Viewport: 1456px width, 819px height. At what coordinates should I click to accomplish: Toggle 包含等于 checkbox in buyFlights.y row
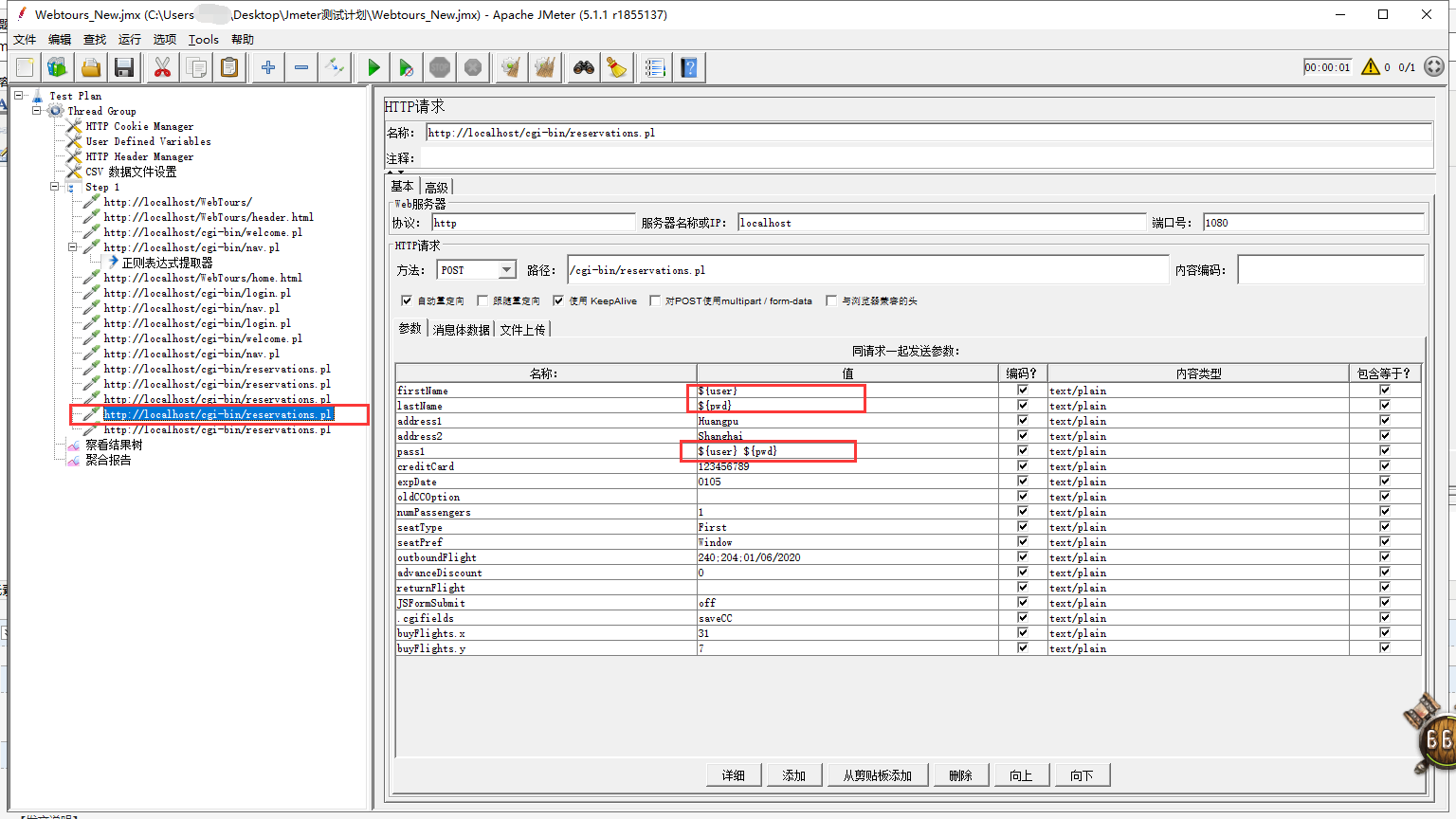(x=1385, y=647)
